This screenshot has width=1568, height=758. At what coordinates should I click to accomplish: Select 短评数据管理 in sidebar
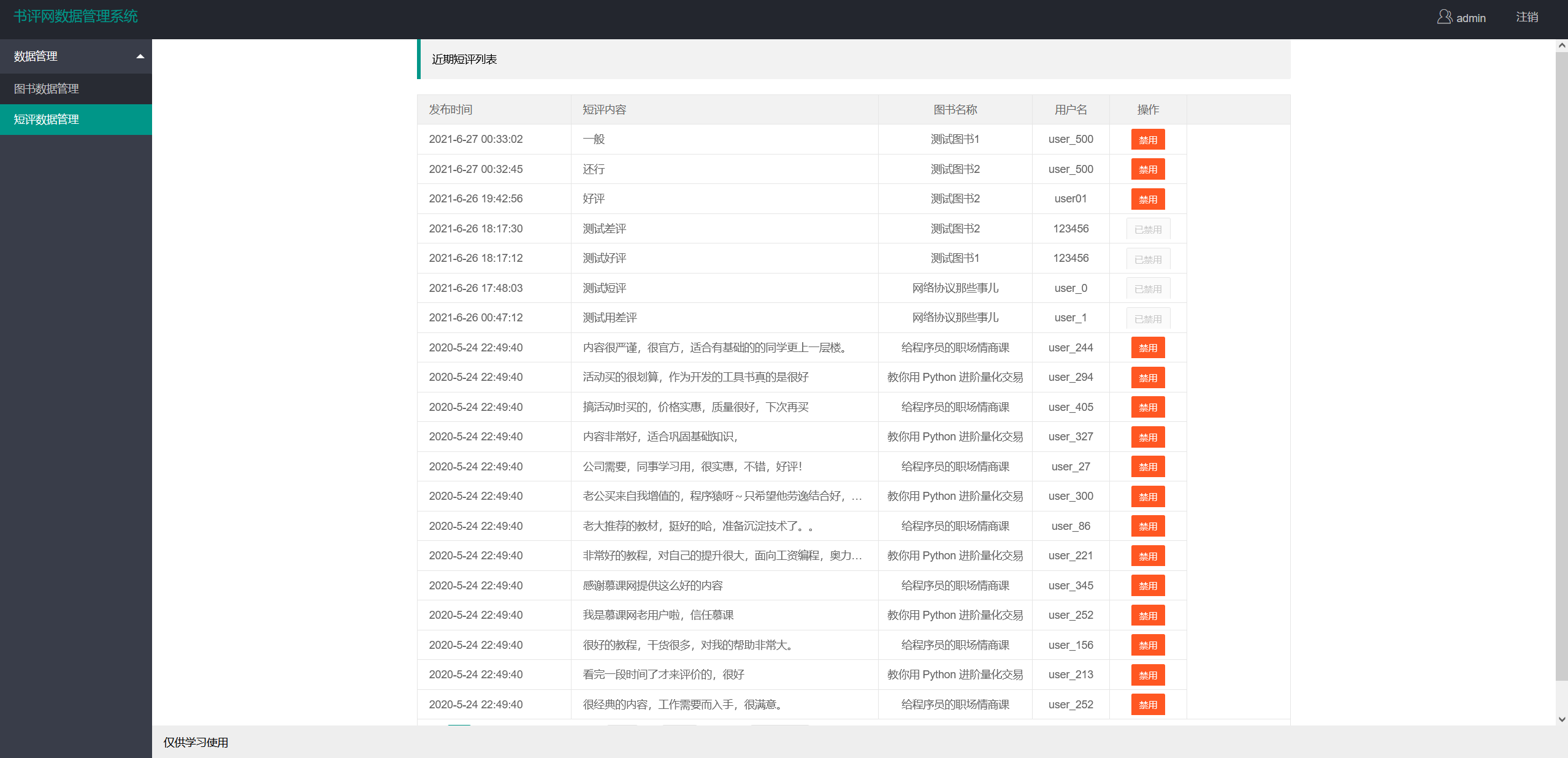(x=76, y=120)
